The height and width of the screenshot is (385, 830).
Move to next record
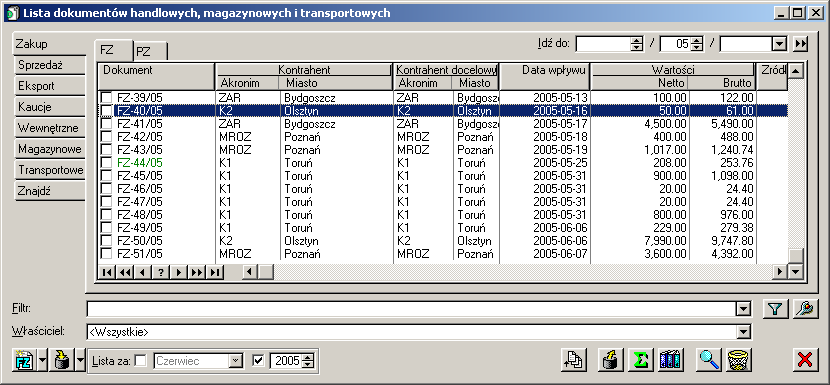coord(179,272)
